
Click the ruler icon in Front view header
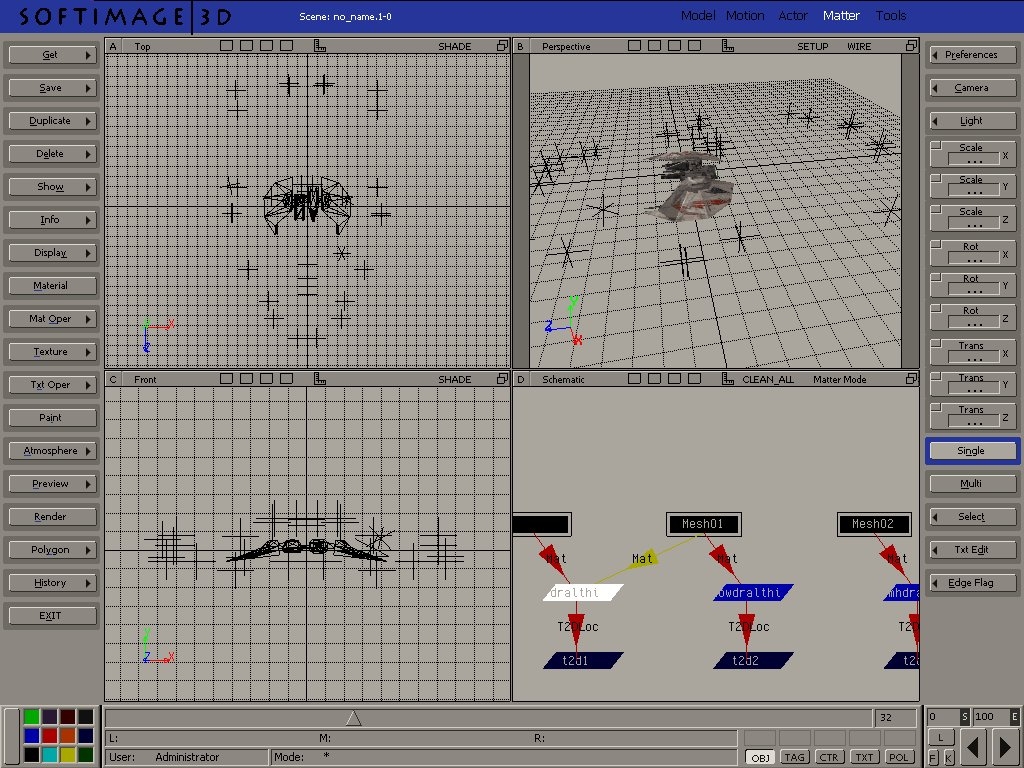click(320, 379)
